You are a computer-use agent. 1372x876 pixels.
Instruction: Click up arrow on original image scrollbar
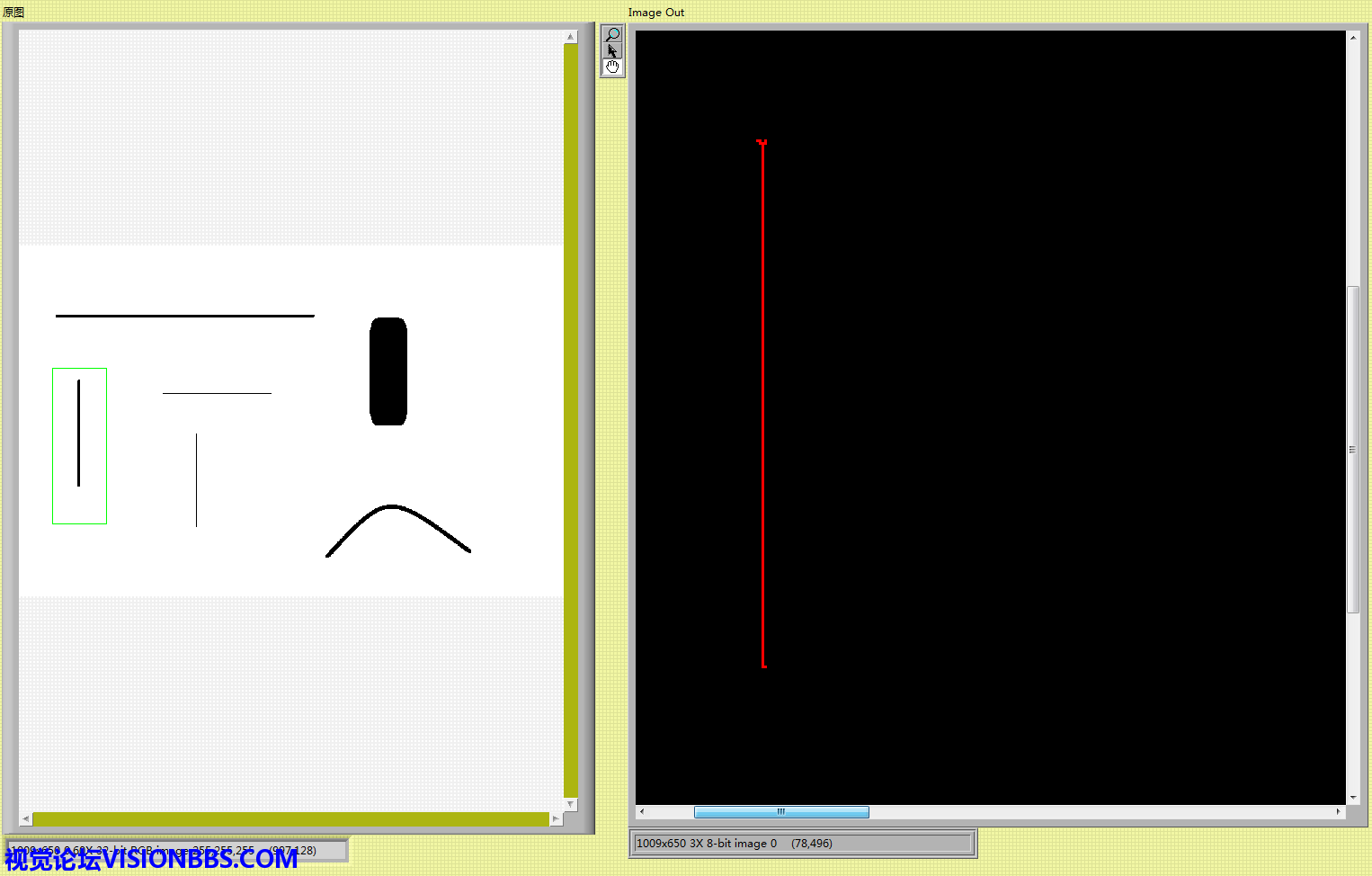570,37
